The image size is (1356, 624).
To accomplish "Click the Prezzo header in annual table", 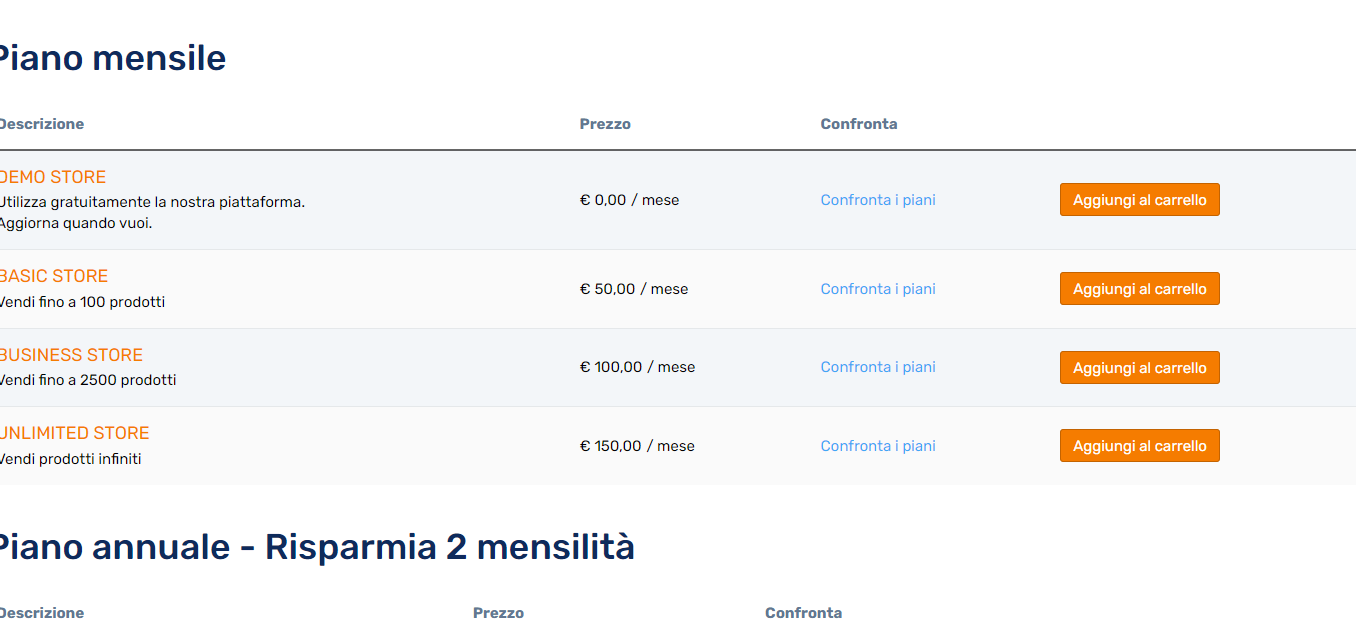I will [498, 613].
